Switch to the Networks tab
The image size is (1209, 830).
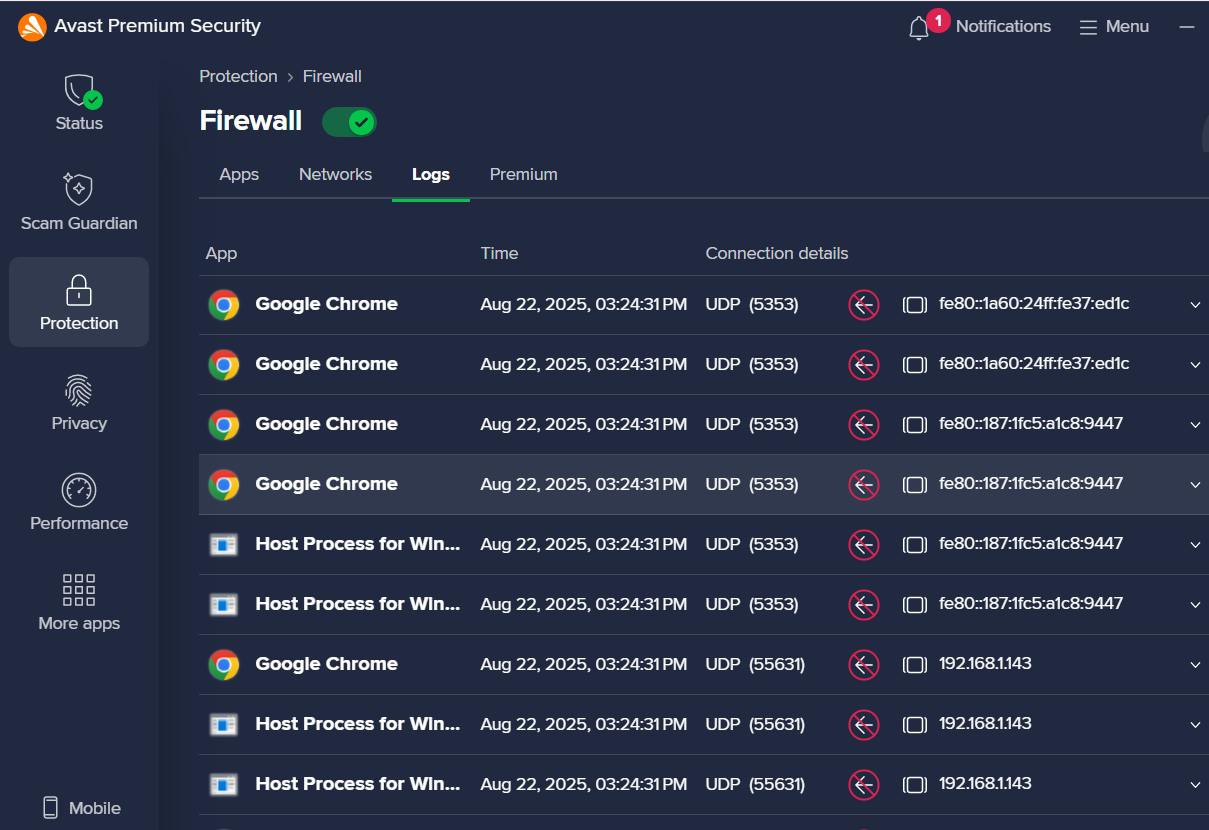(x=335, y=174)
